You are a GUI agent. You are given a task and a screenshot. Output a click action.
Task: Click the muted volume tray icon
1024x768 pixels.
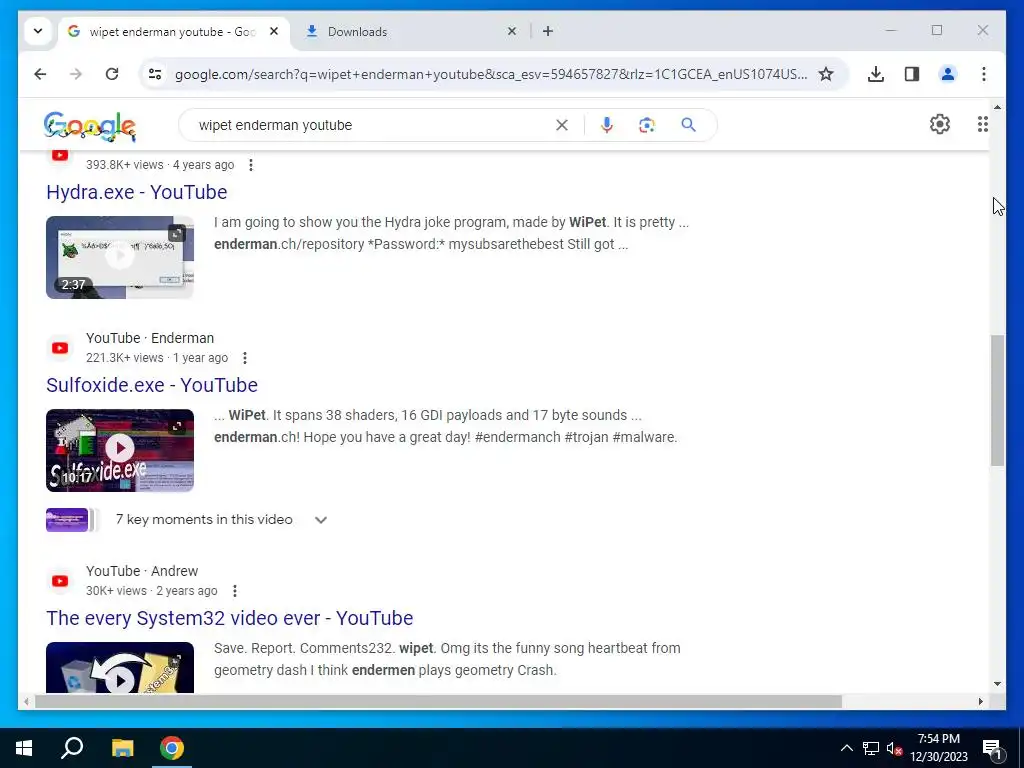pos(895,748)
